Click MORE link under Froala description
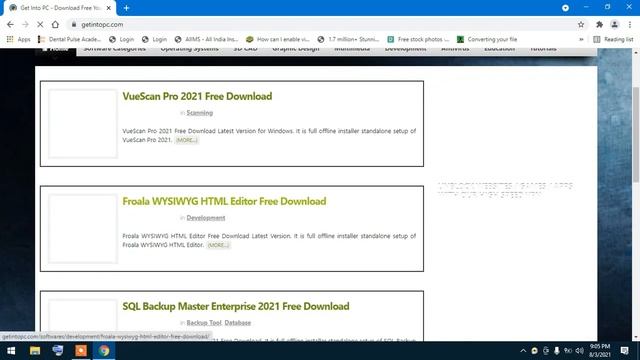Viewport: 640px width, 360px height. (x=218, y=245)
